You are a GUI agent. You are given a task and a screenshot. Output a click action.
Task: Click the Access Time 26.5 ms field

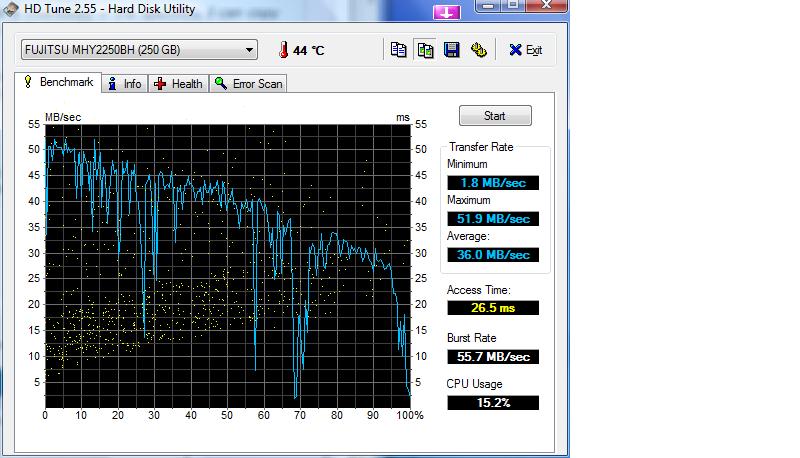coord(493,308)
